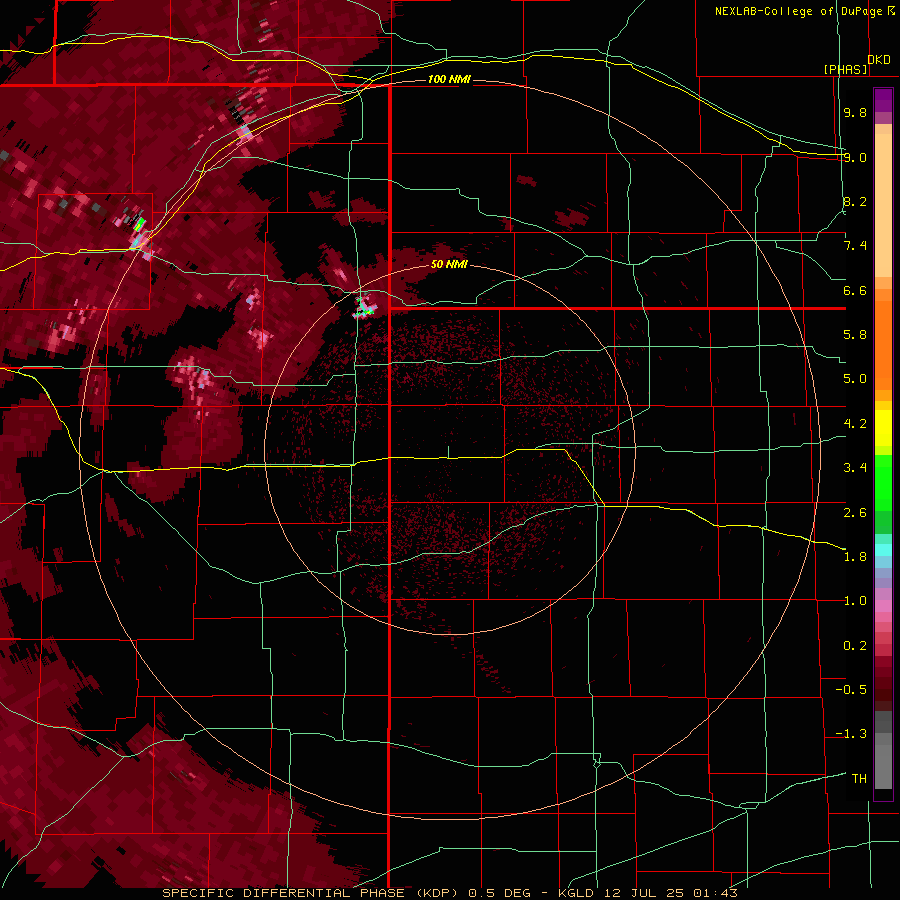Pick the purple top segment of the color bar
900x900 pixels.
click(883, 100)
